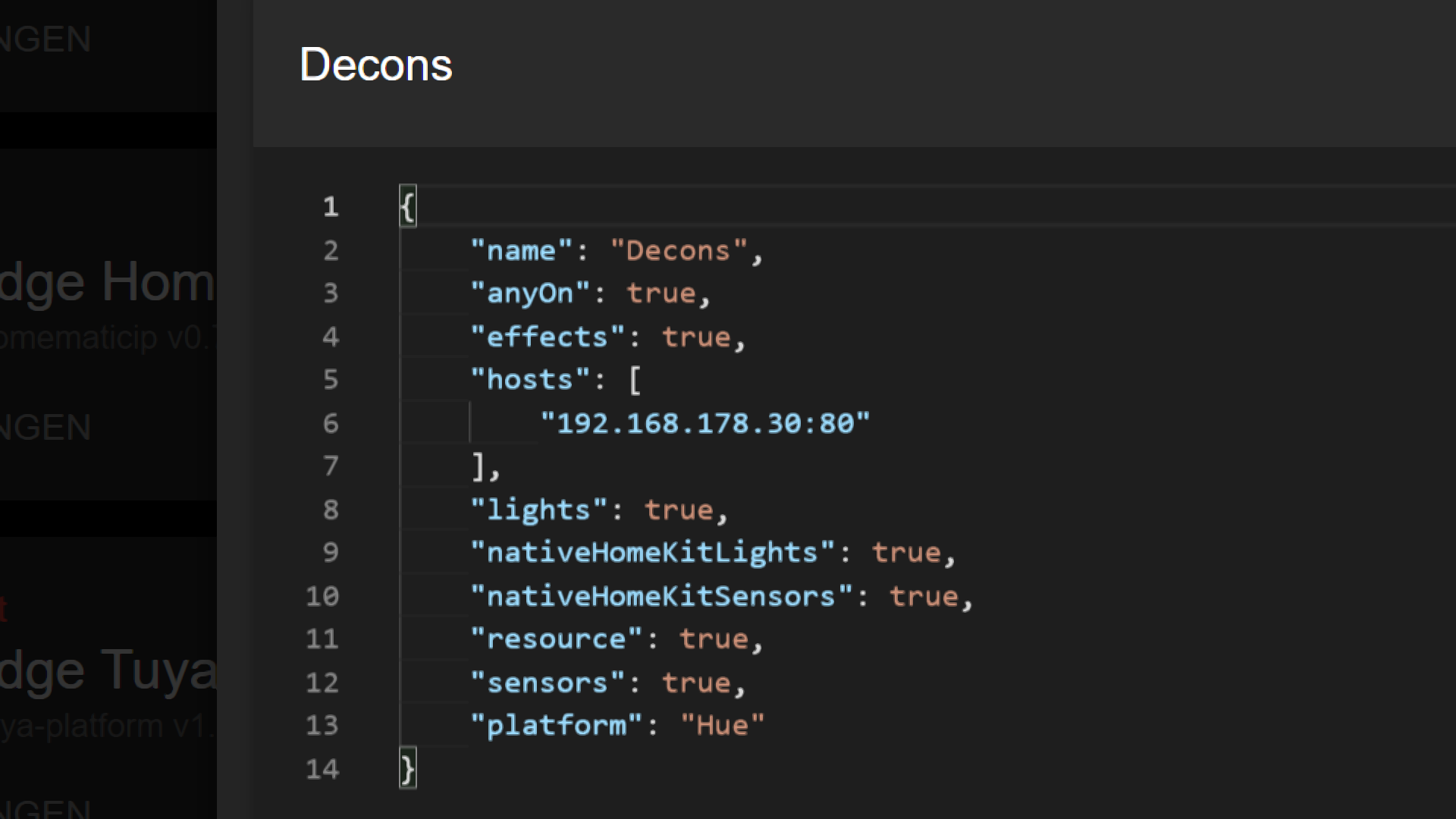Click the dimmed Tuya plugin title behind dialog
Viewport: 1456px width, 819px height.
(x=108, y=670)
